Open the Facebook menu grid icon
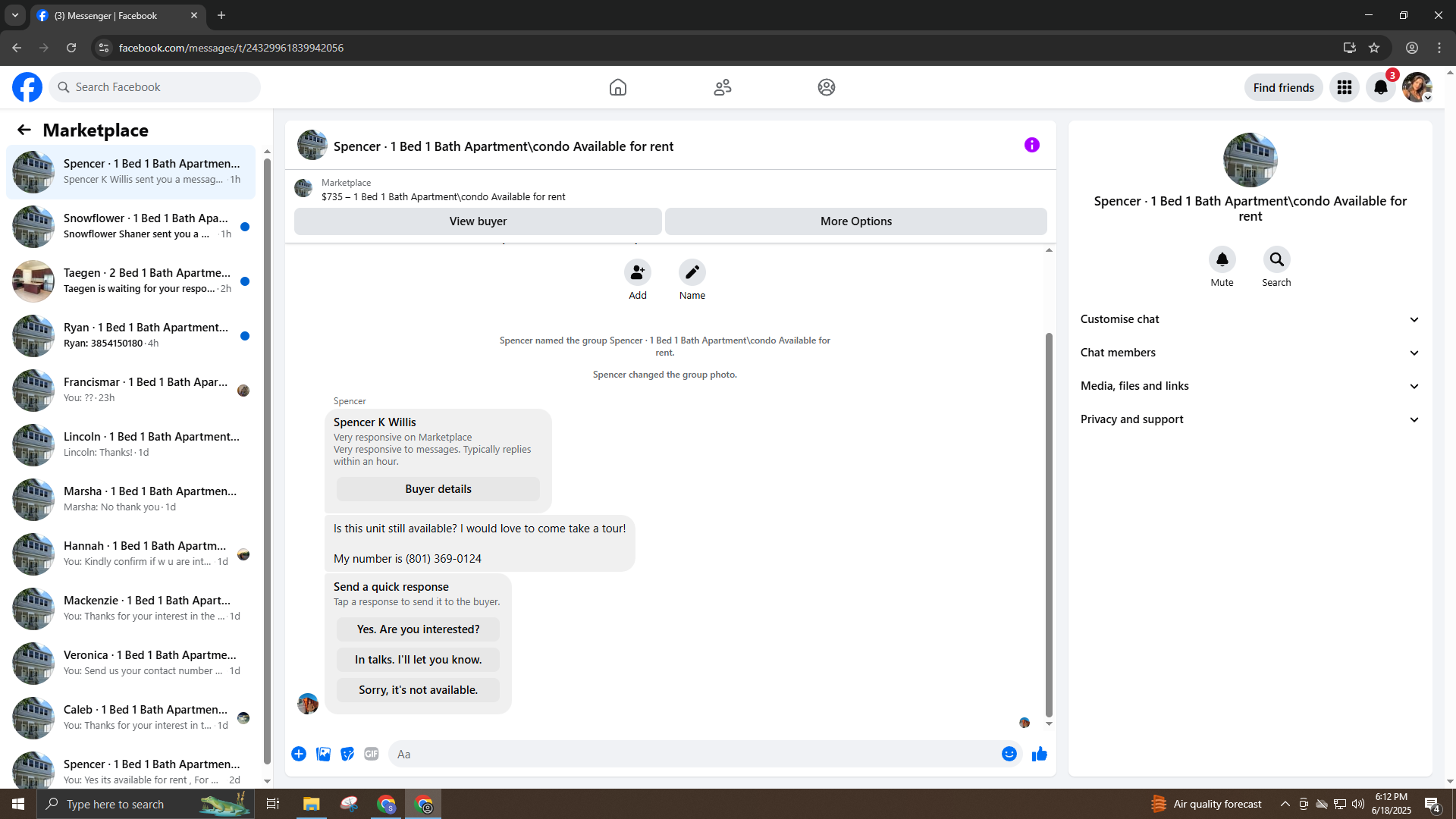 pyautogui.click(x=1345, y=87)
